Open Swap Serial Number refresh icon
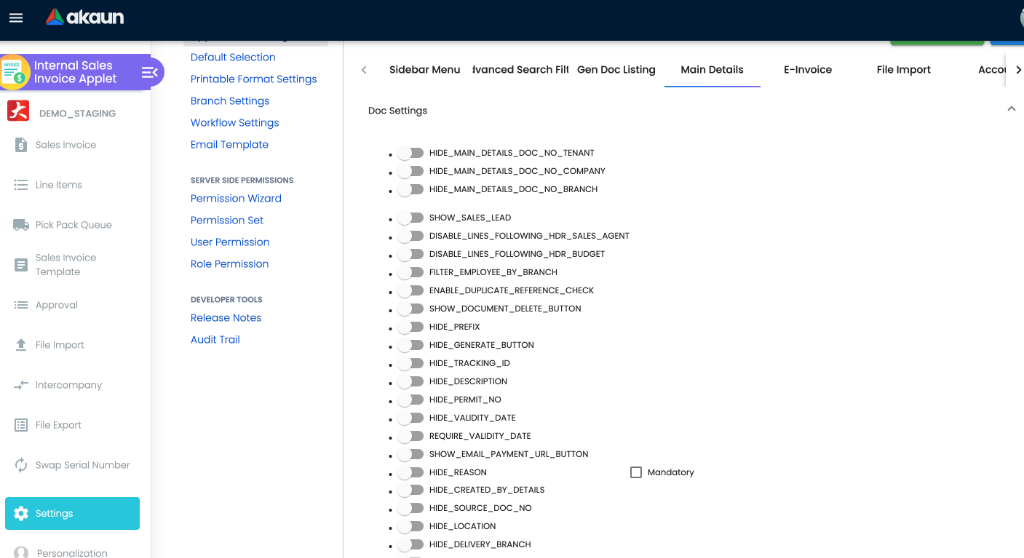 pos(21,465)
